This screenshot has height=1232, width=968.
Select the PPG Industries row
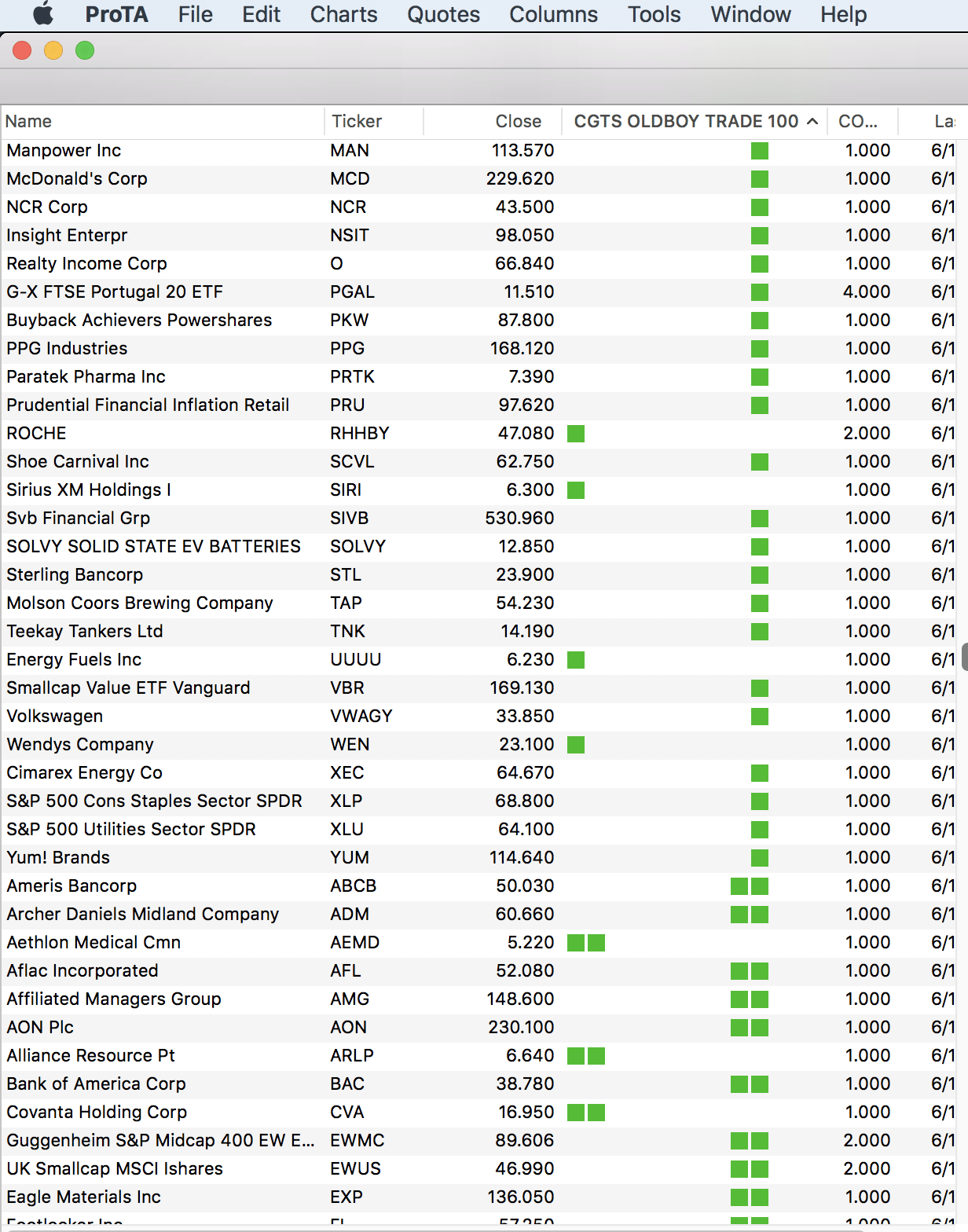pos(478,349)
